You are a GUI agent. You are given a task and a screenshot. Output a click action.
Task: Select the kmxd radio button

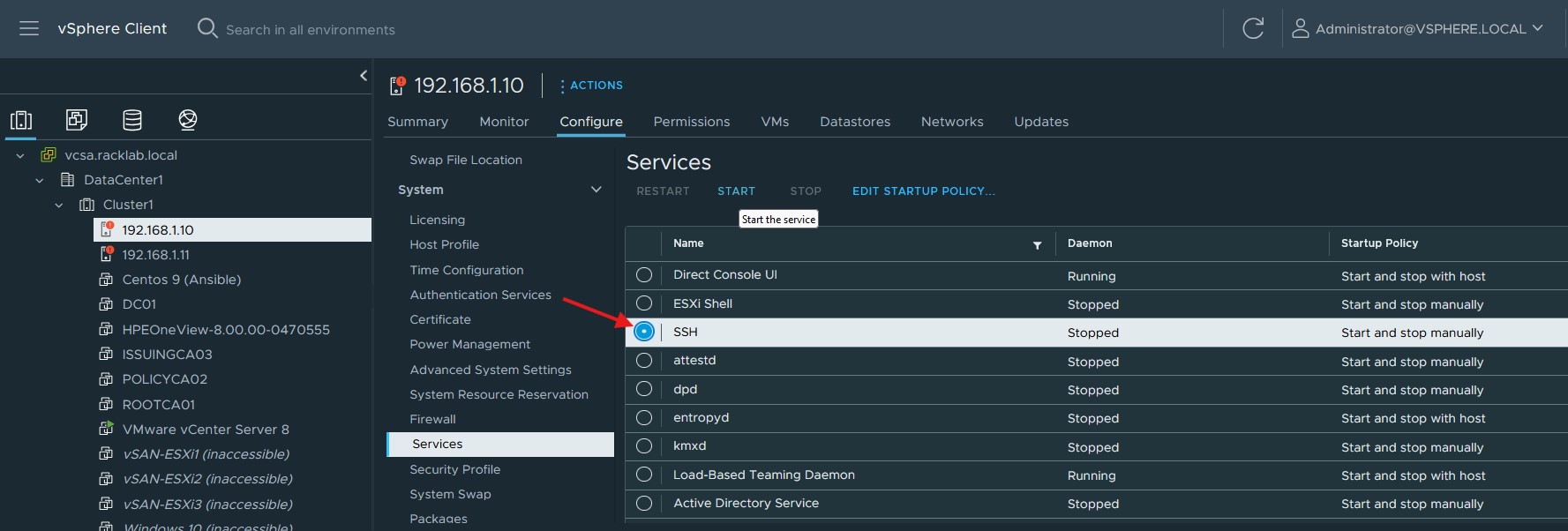(644, 446)
